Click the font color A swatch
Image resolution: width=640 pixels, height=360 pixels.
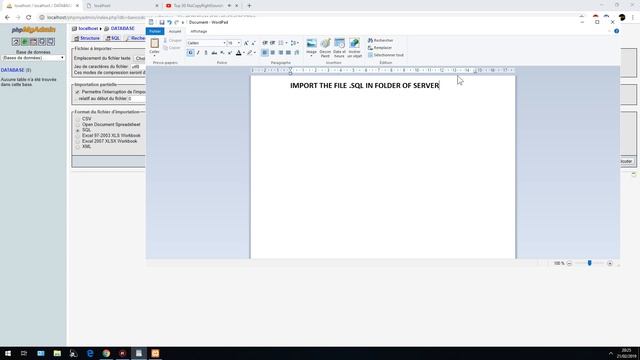coord(239,53)
